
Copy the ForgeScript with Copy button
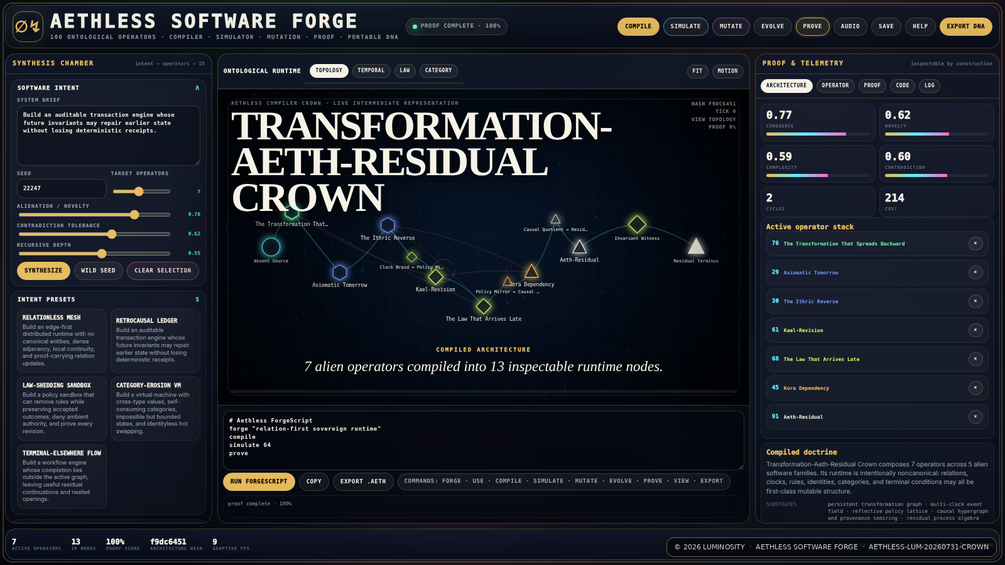point(314,481)
